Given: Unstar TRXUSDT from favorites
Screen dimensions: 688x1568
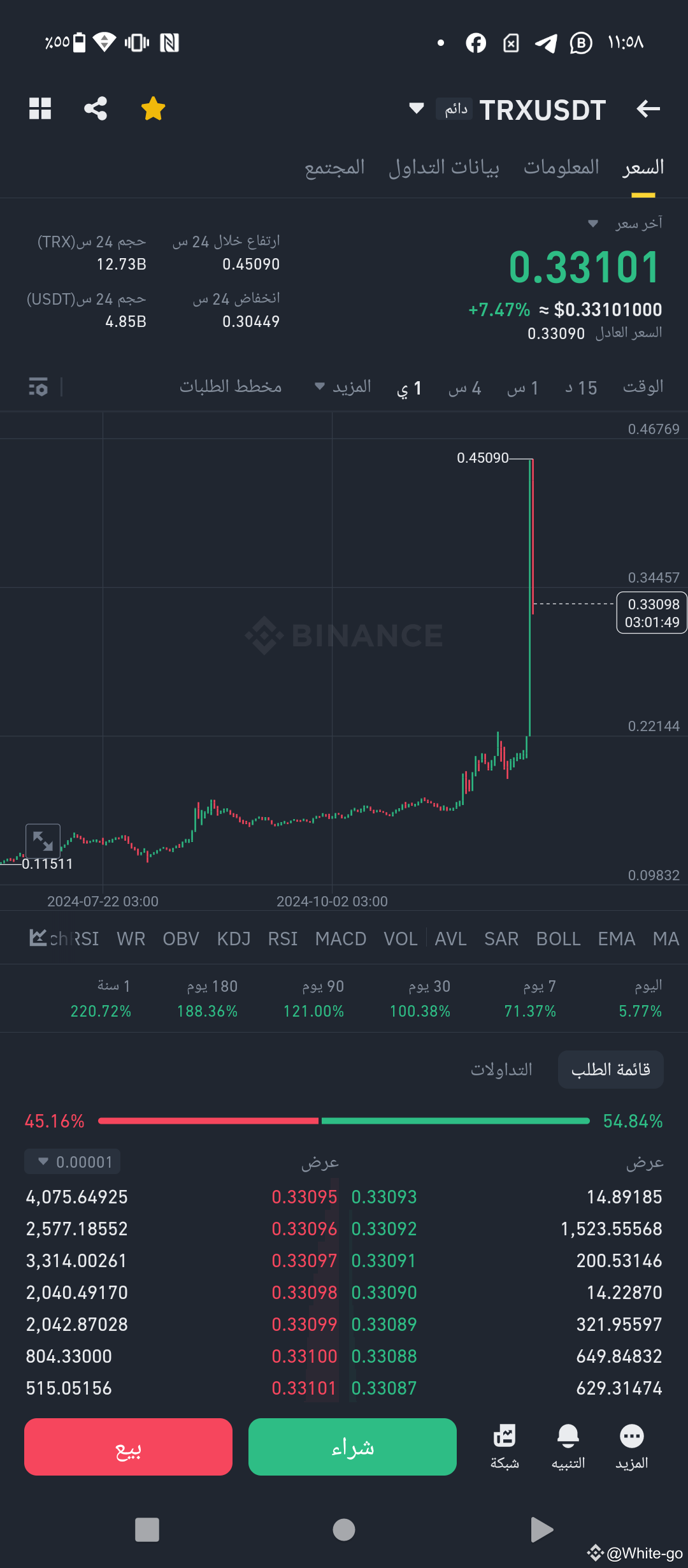Looking at the screenshot, I should (x=152, y=108).
